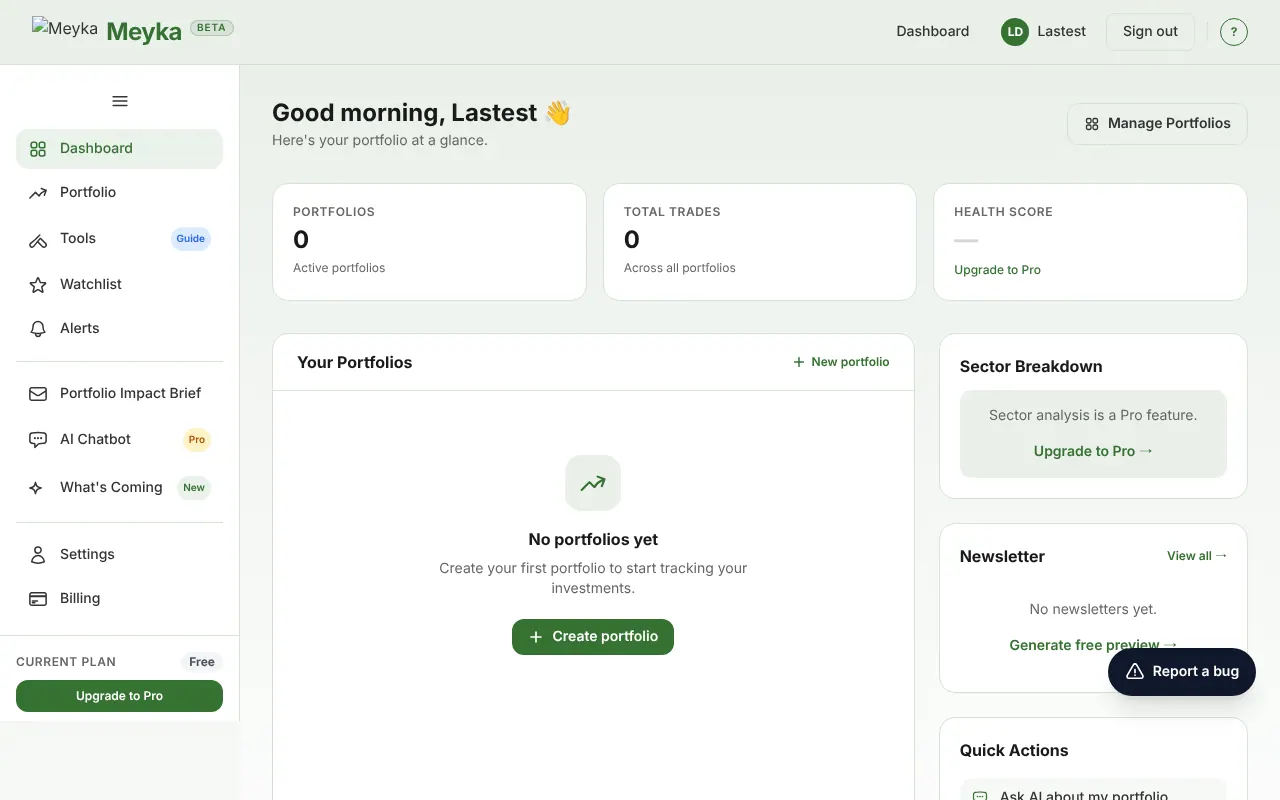Click the Portfolios stat card
The image size is (1280, 800).
(429, 241)
